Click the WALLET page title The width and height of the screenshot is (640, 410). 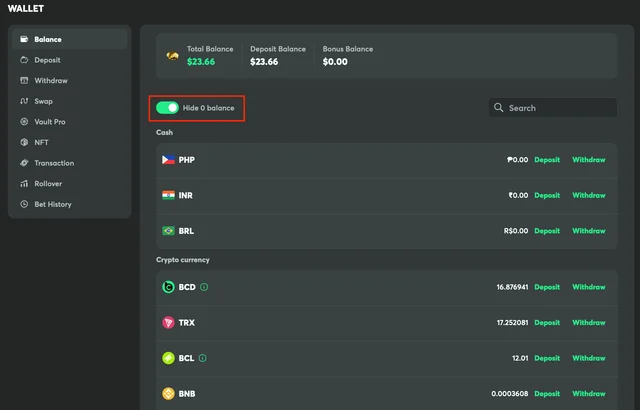[x=26, y=9]
